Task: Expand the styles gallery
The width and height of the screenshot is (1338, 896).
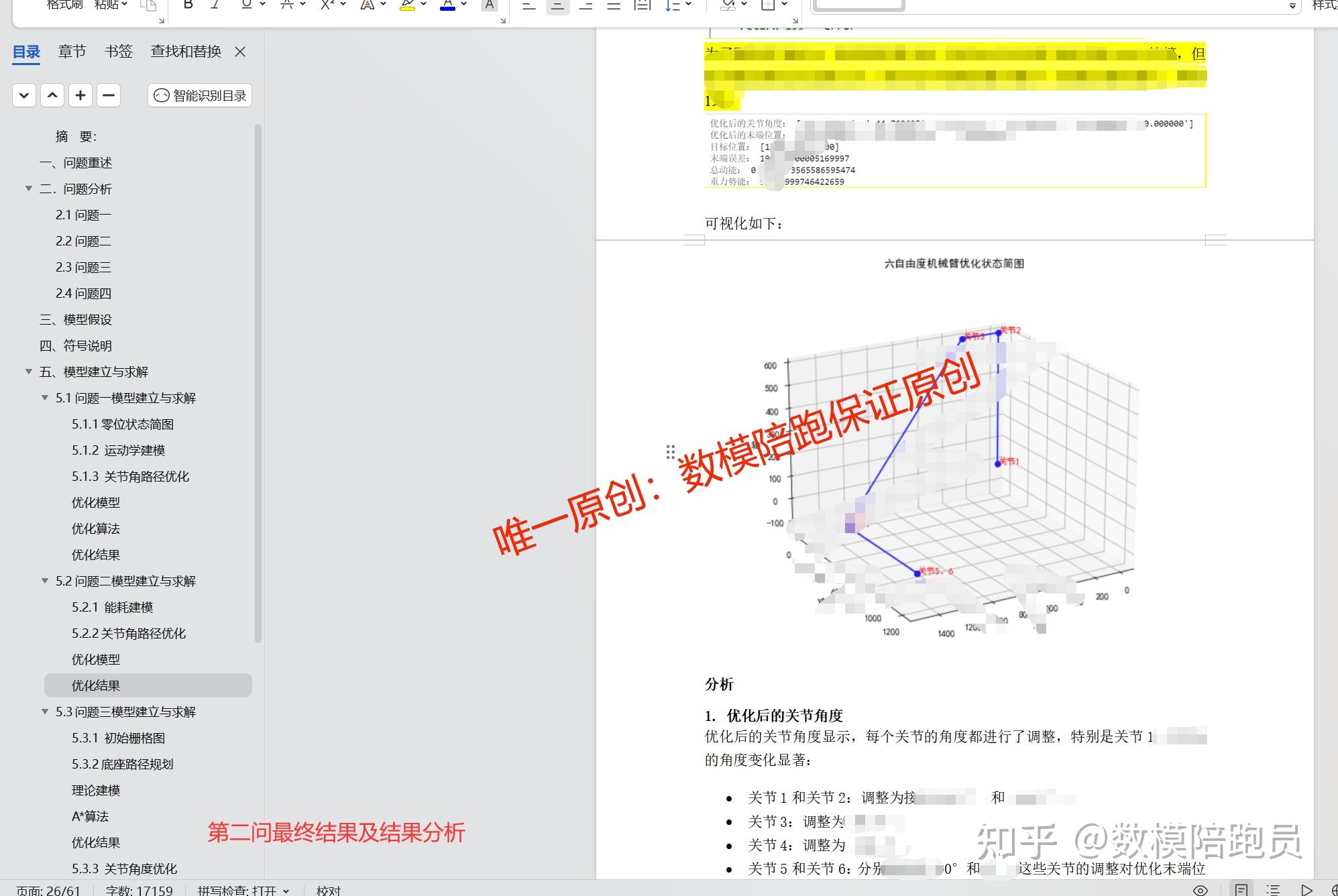Action: (1292, 6)
